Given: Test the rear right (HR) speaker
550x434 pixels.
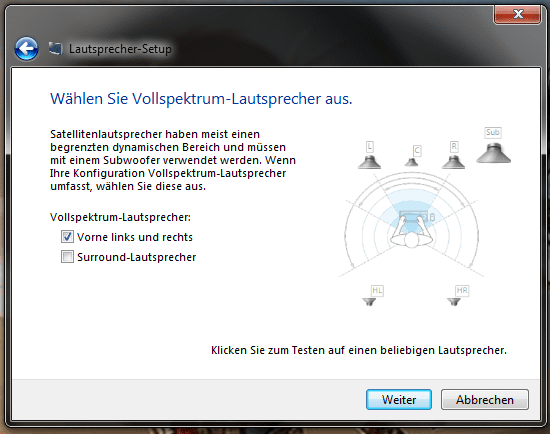Looking at the screenshot, I should click(x=454, y=302).
